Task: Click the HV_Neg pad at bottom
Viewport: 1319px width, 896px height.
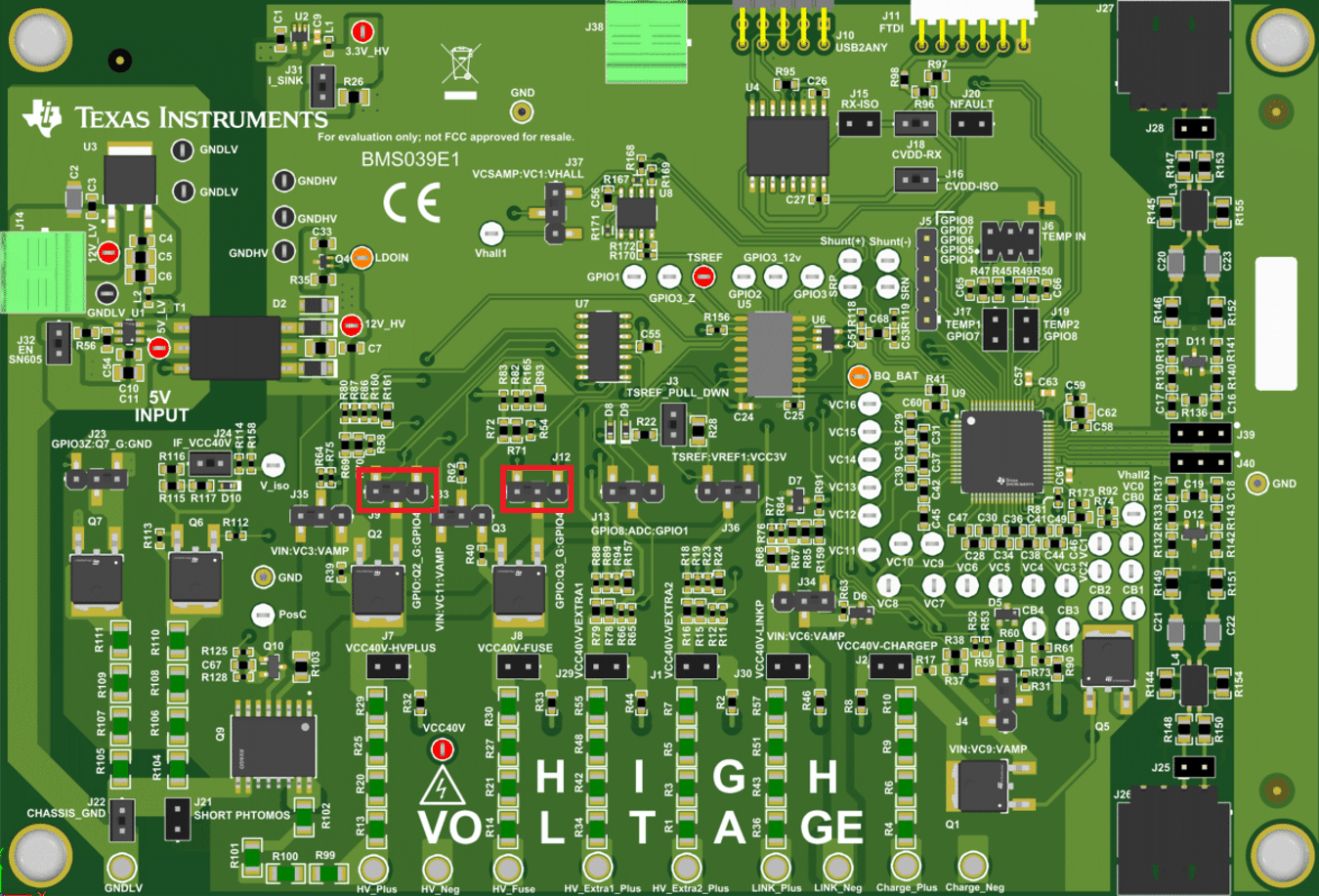Action: [x=438, y=867]
